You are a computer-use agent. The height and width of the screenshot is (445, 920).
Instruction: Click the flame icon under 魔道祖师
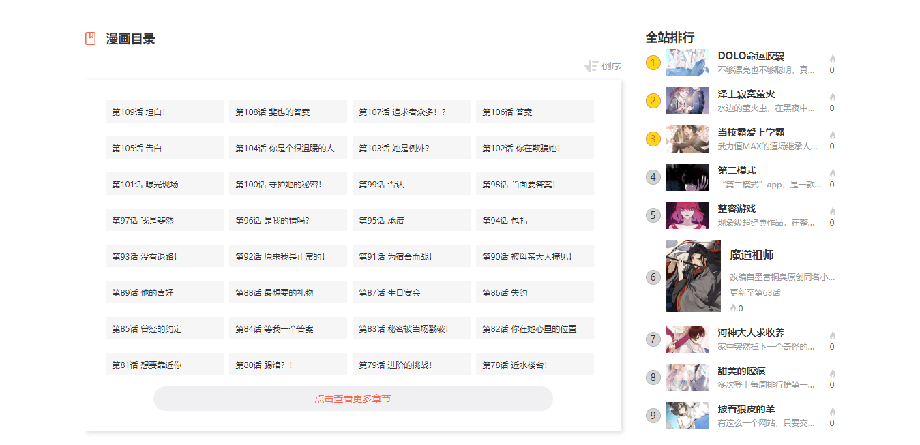(733, 307)
